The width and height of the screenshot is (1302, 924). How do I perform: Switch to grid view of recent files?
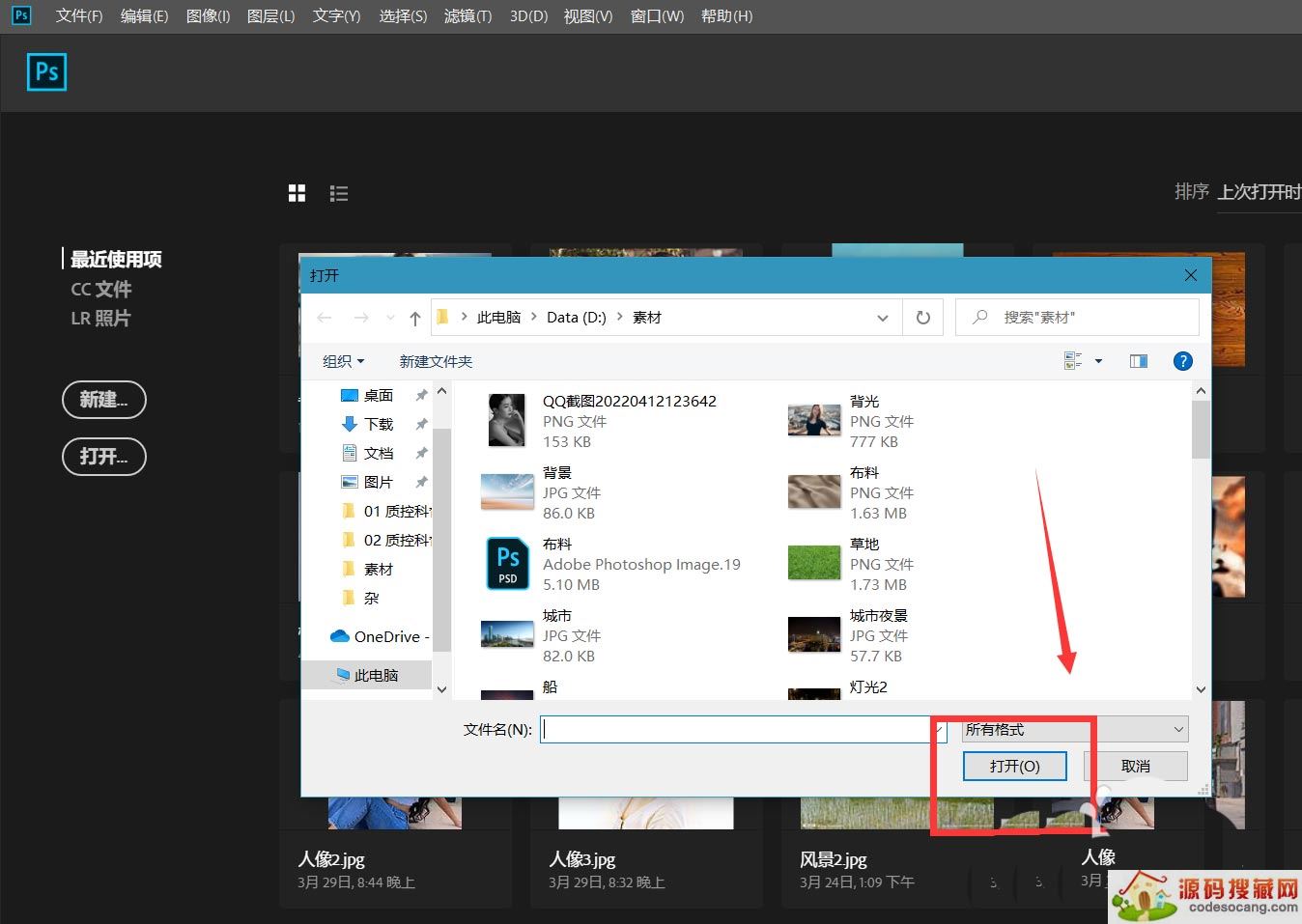coord(297,193)
